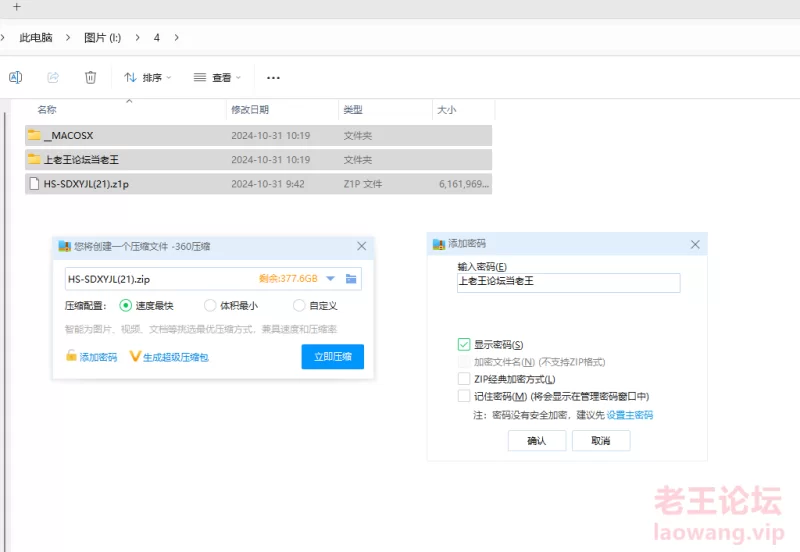The width and height of the screenshot is (800, 552).
Task: Expand the 排序 sort dropdown
Action: pos(148,77)
